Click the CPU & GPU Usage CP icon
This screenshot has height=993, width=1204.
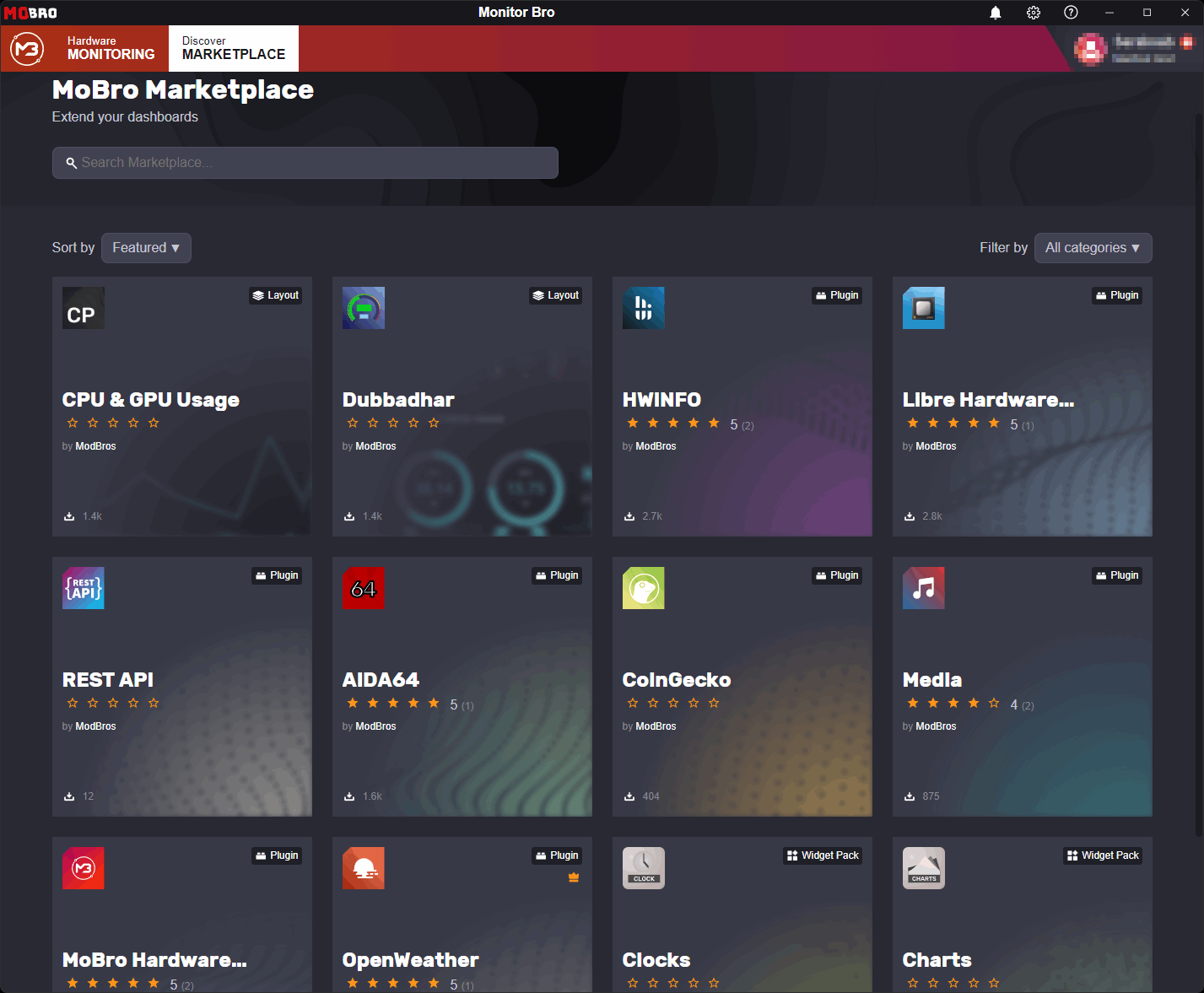(x=84, y=308)
